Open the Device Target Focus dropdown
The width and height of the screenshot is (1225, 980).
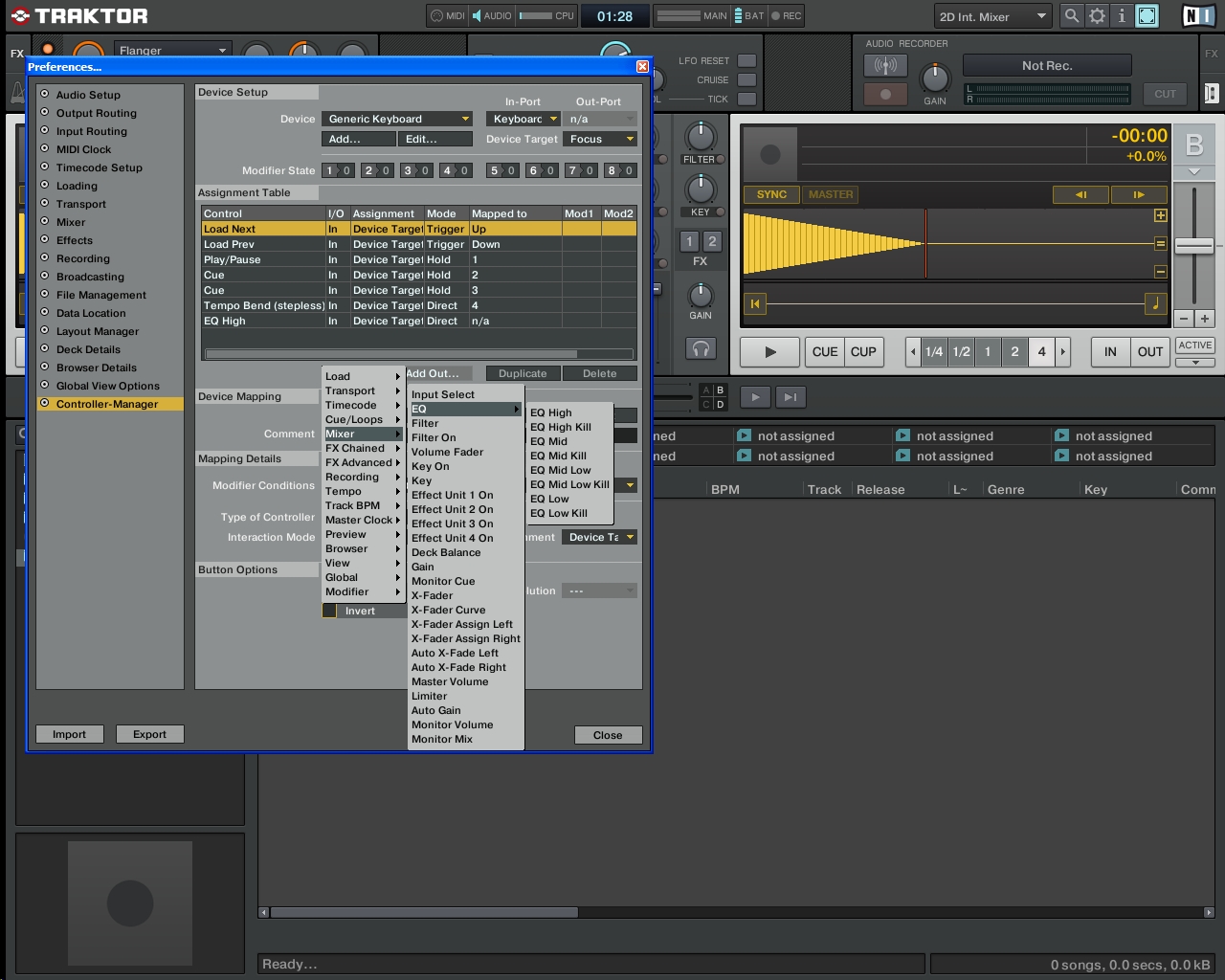tap(600, 139)
